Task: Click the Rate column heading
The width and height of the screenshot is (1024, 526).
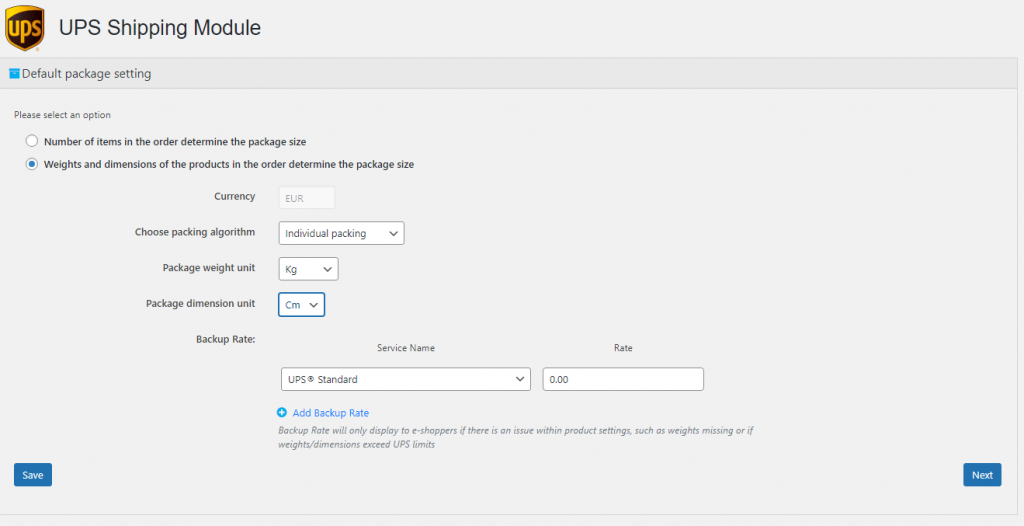Action: (x=623, y=348)
